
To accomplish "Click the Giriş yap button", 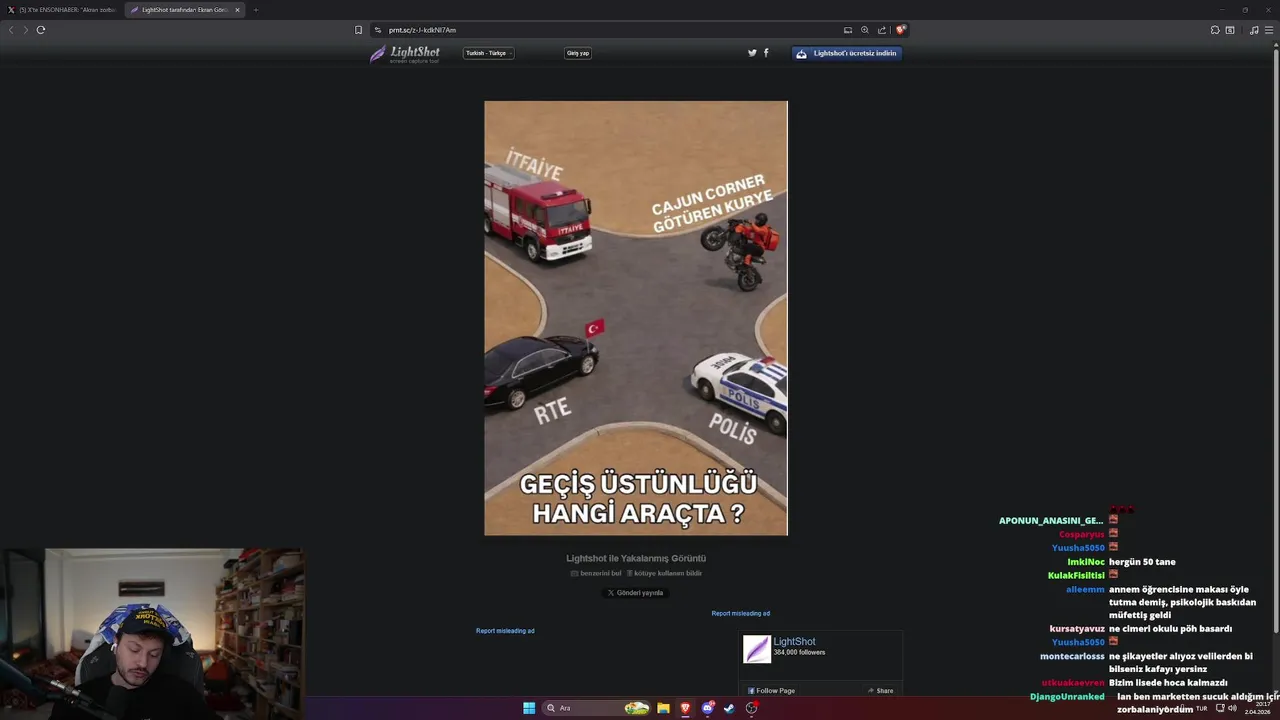I will coord(578,53).
